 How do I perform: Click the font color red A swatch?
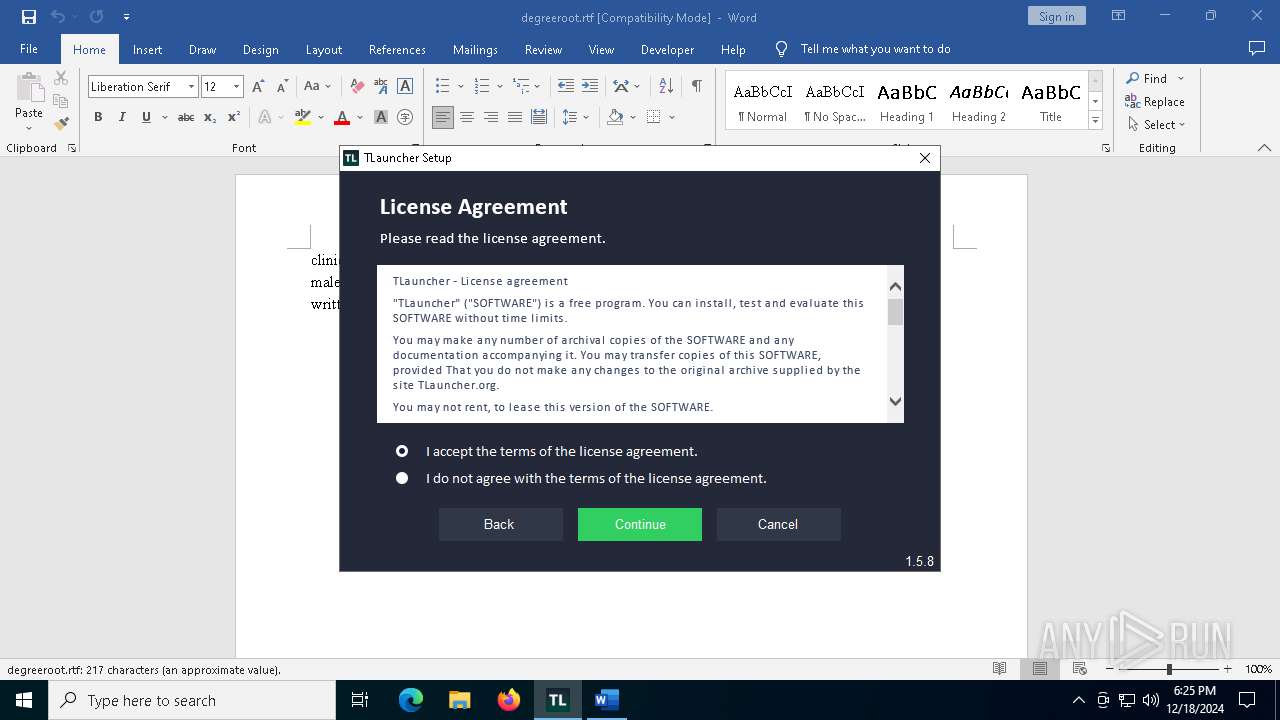coord(341,117)
